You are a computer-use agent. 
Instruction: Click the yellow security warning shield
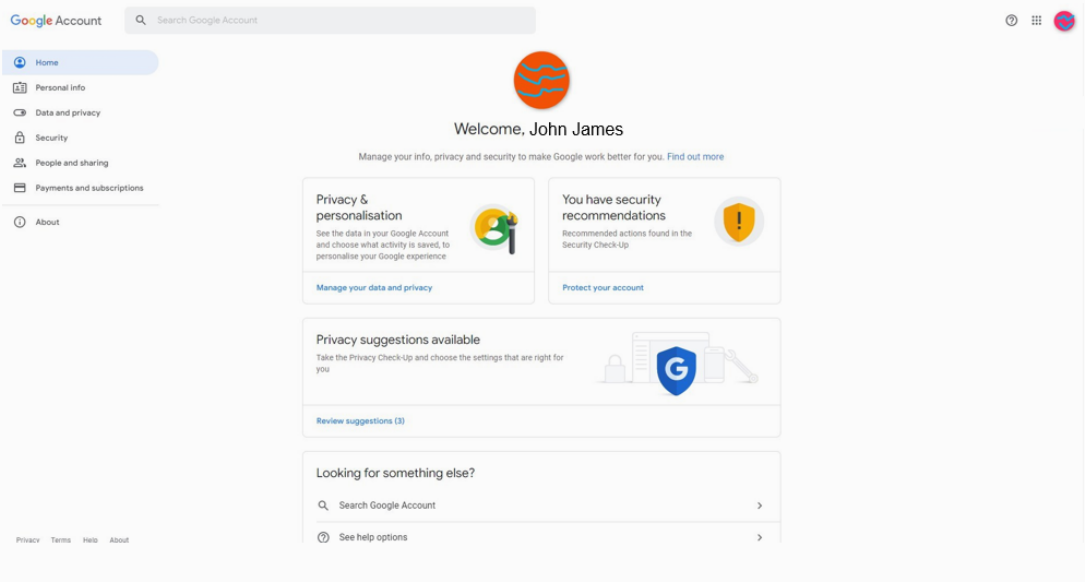(x=739, y=221)
